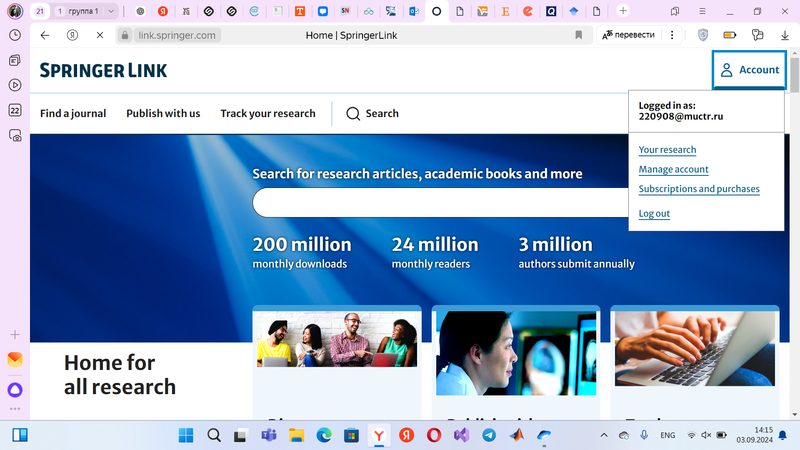Open the Alice assistant icon in sidebar
Image resolution: width=800 pixels, height=450 pixels.
15,390
